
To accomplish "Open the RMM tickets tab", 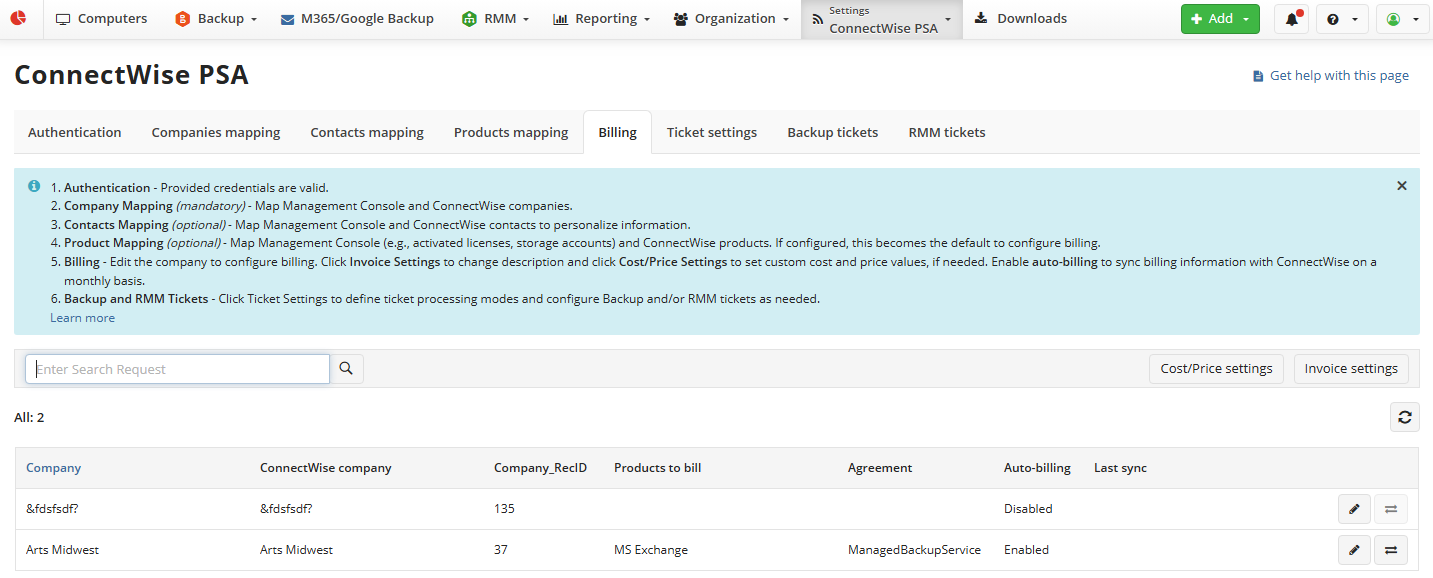I will [947, 132].
